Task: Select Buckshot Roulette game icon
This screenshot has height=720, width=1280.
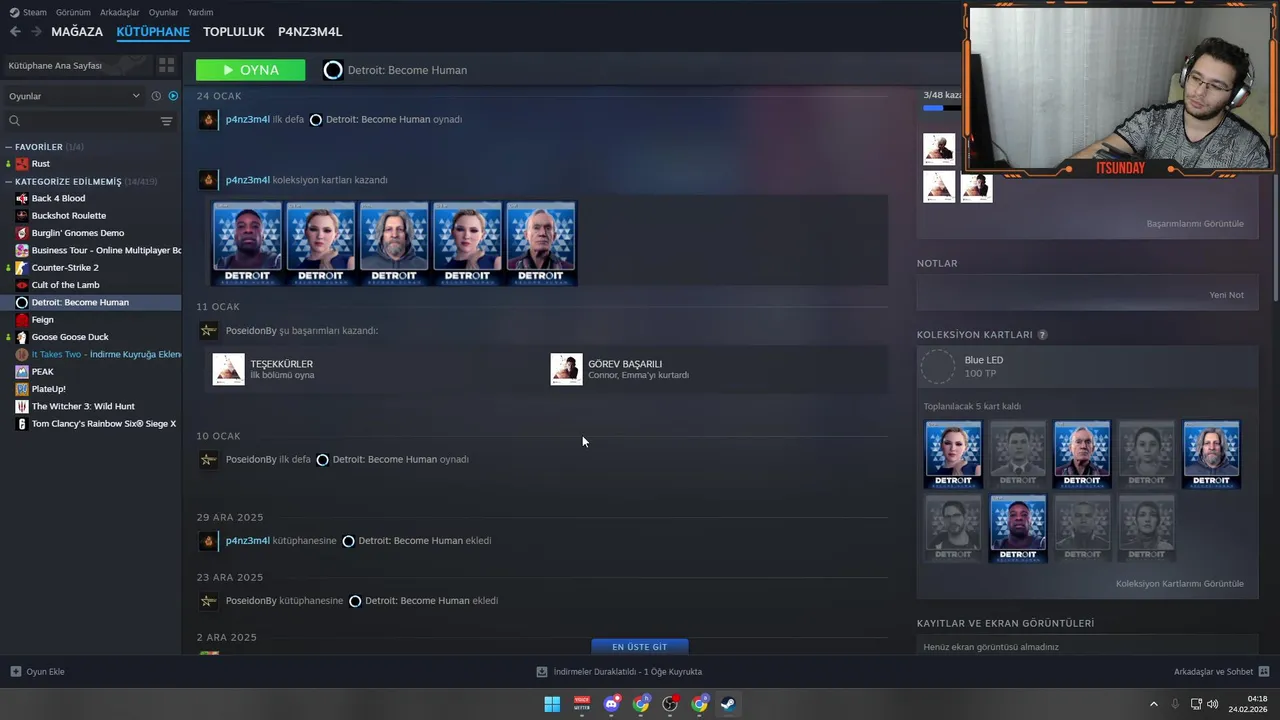Action: pos(22,216)
